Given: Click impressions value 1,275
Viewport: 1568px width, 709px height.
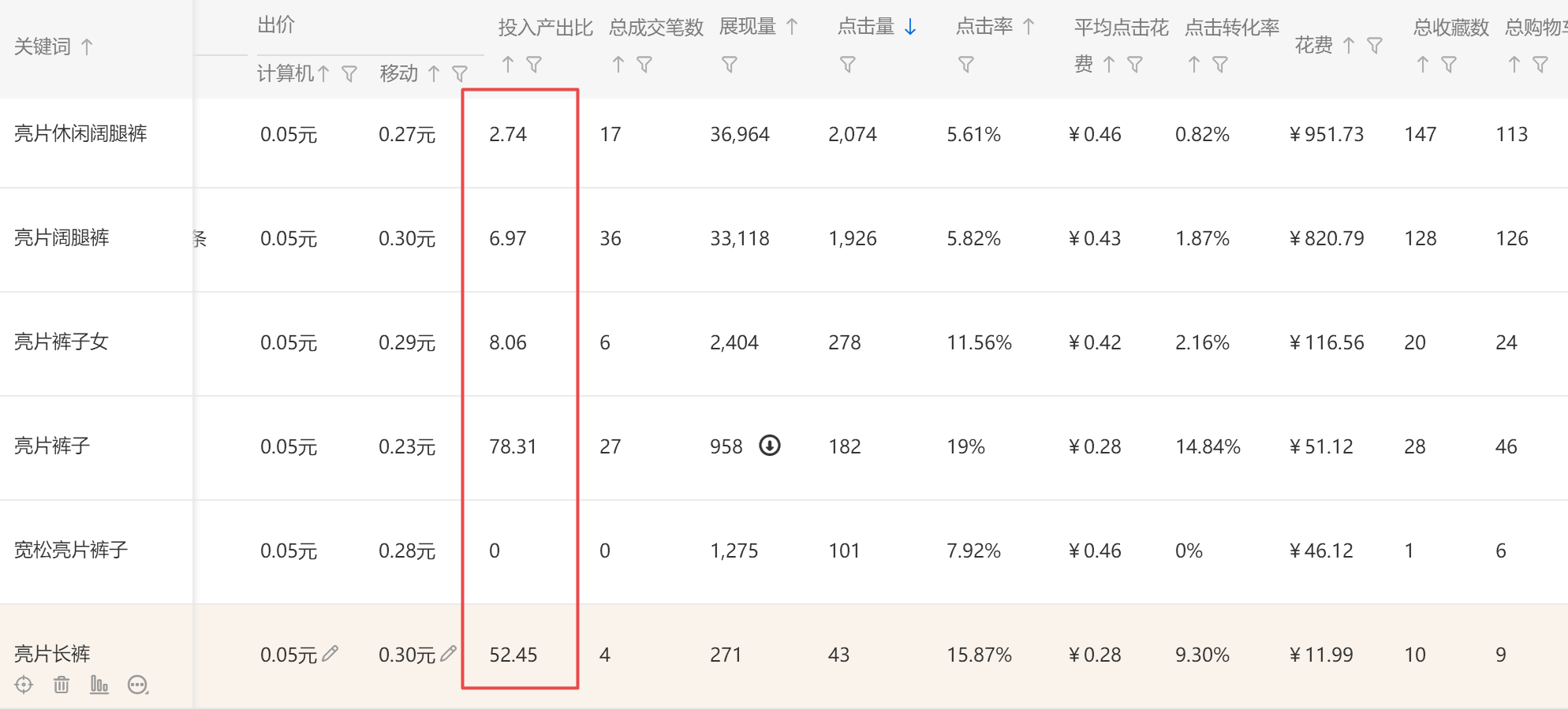Looking at the screenshot, I should pyautogui.click(x=734, y=550).
